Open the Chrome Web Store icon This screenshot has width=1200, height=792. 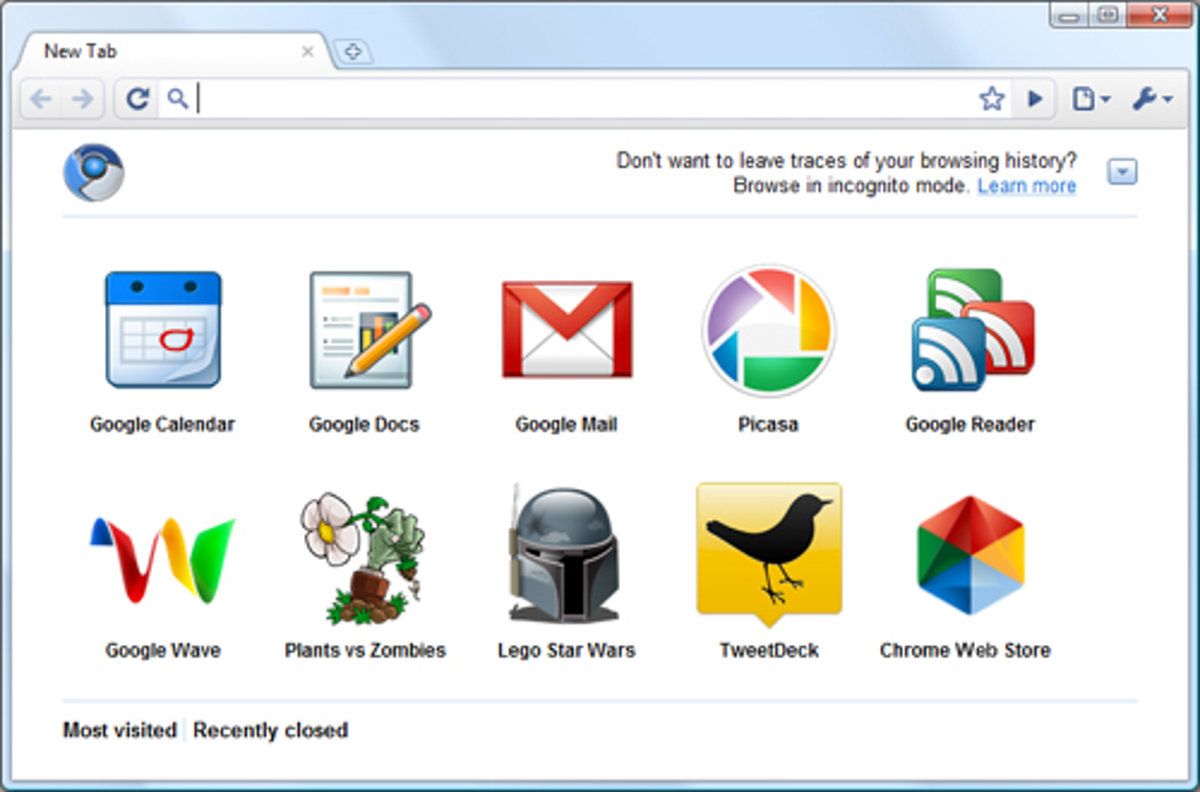[969, 555]
